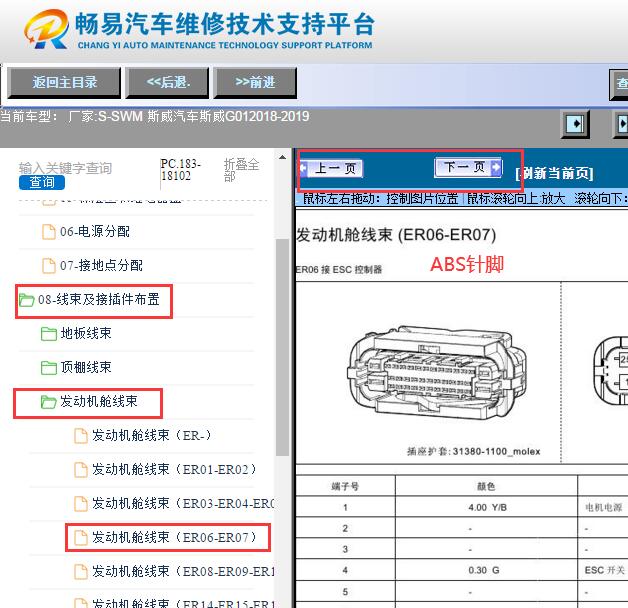Click page icon beside ER03-ER04 entry

pyautogui.click(x=81, y=504)
